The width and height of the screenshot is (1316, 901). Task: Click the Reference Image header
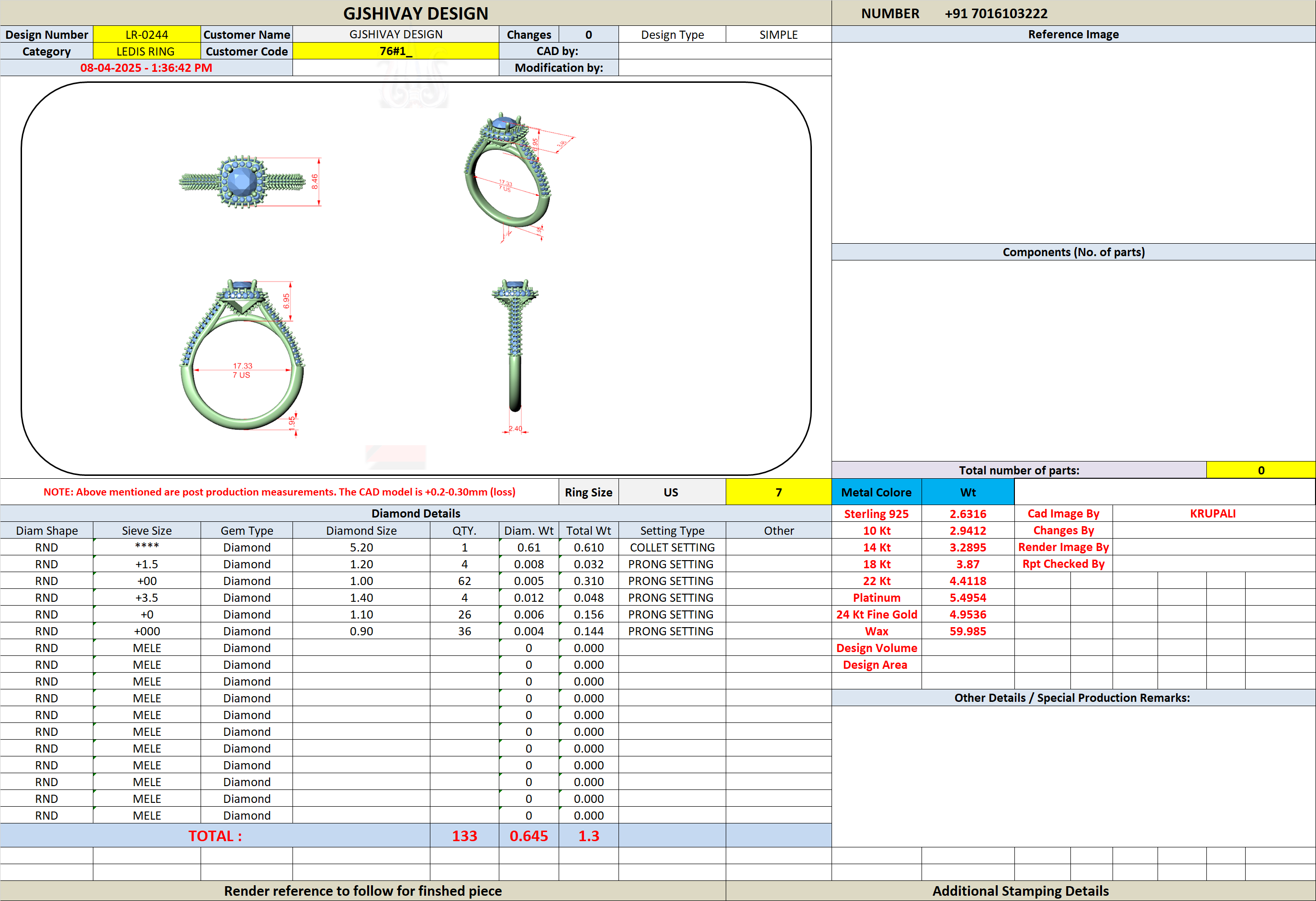pos(1074,34)
